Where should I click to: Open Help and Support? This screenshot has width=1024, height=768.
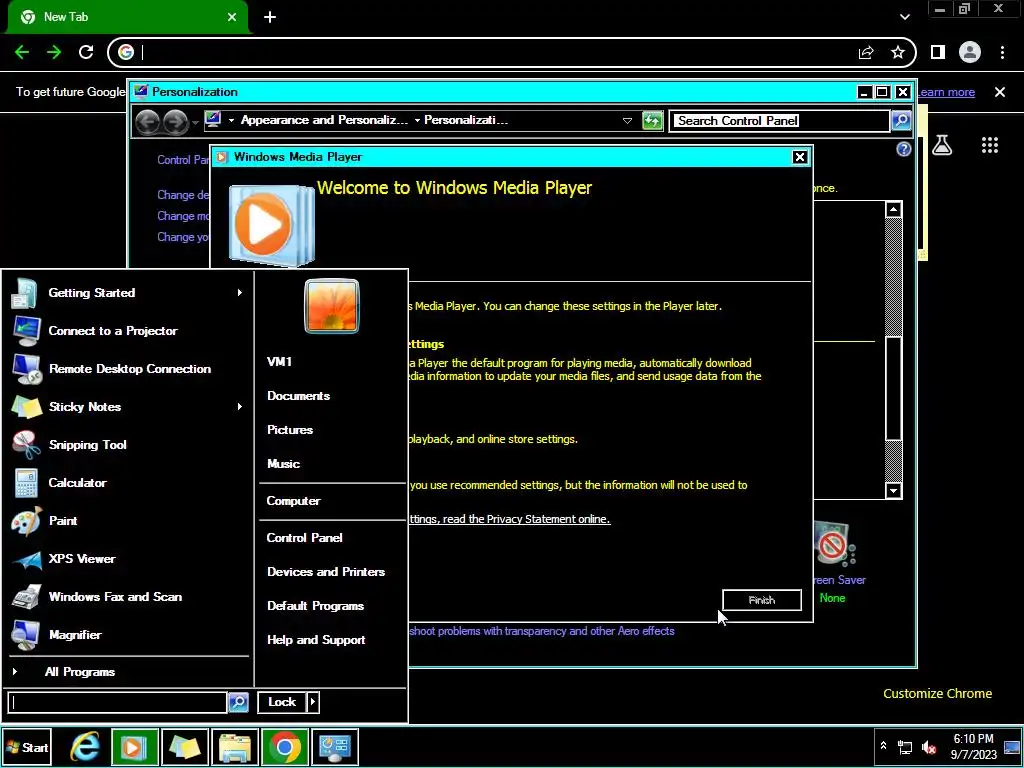point(316,640)
